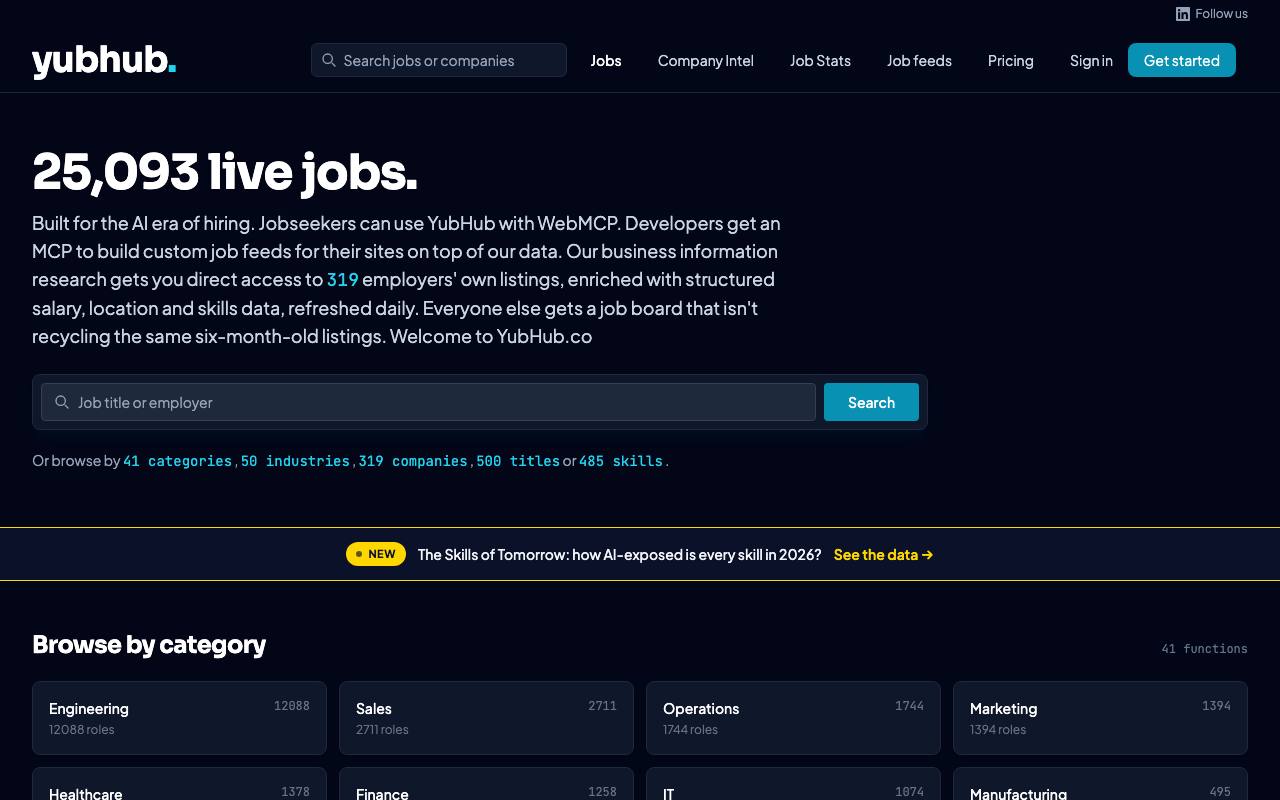Browse by 50 industries link
The image size is (1280, 800).
(295, 461)
